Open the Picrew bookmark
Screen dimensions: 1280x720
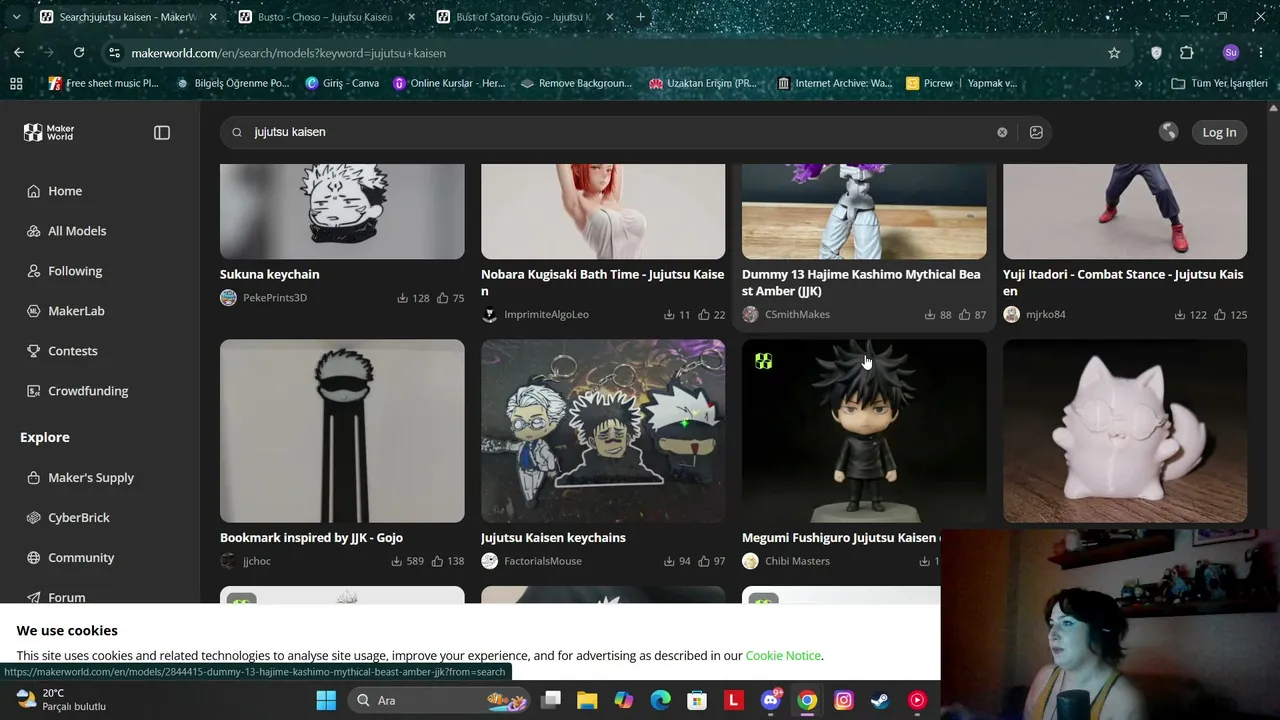point(930,83)
